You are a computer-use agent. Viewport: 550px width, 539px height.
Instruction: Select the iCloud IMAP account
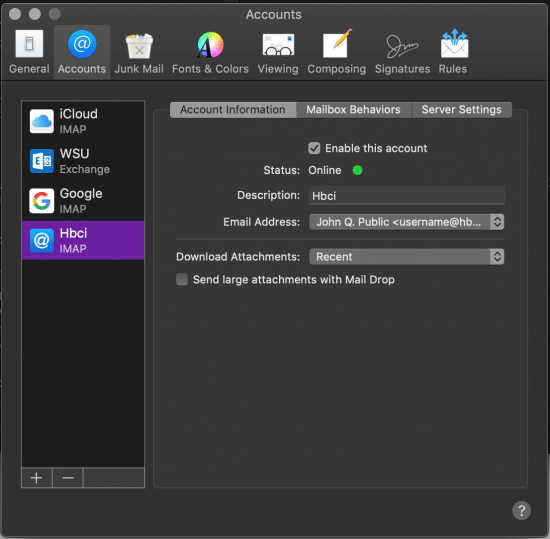click(x=83, y=121)
